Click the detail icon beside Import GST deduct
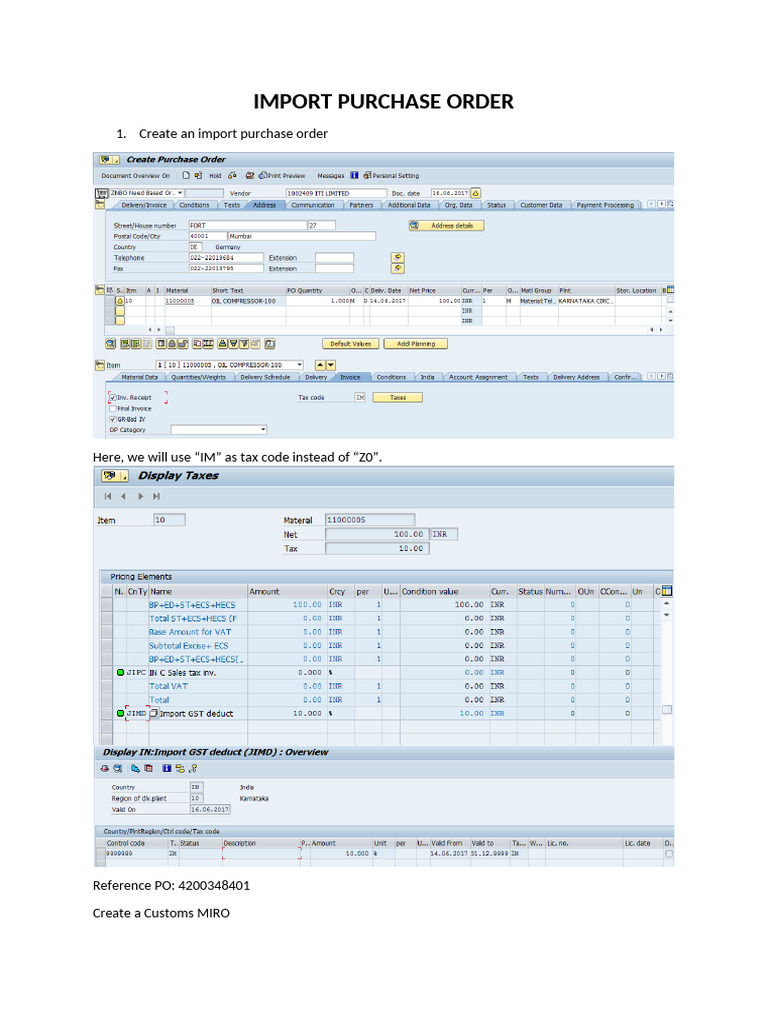Image resolution: width=768 pixels, height=1024 pixels. click(153, 713)
